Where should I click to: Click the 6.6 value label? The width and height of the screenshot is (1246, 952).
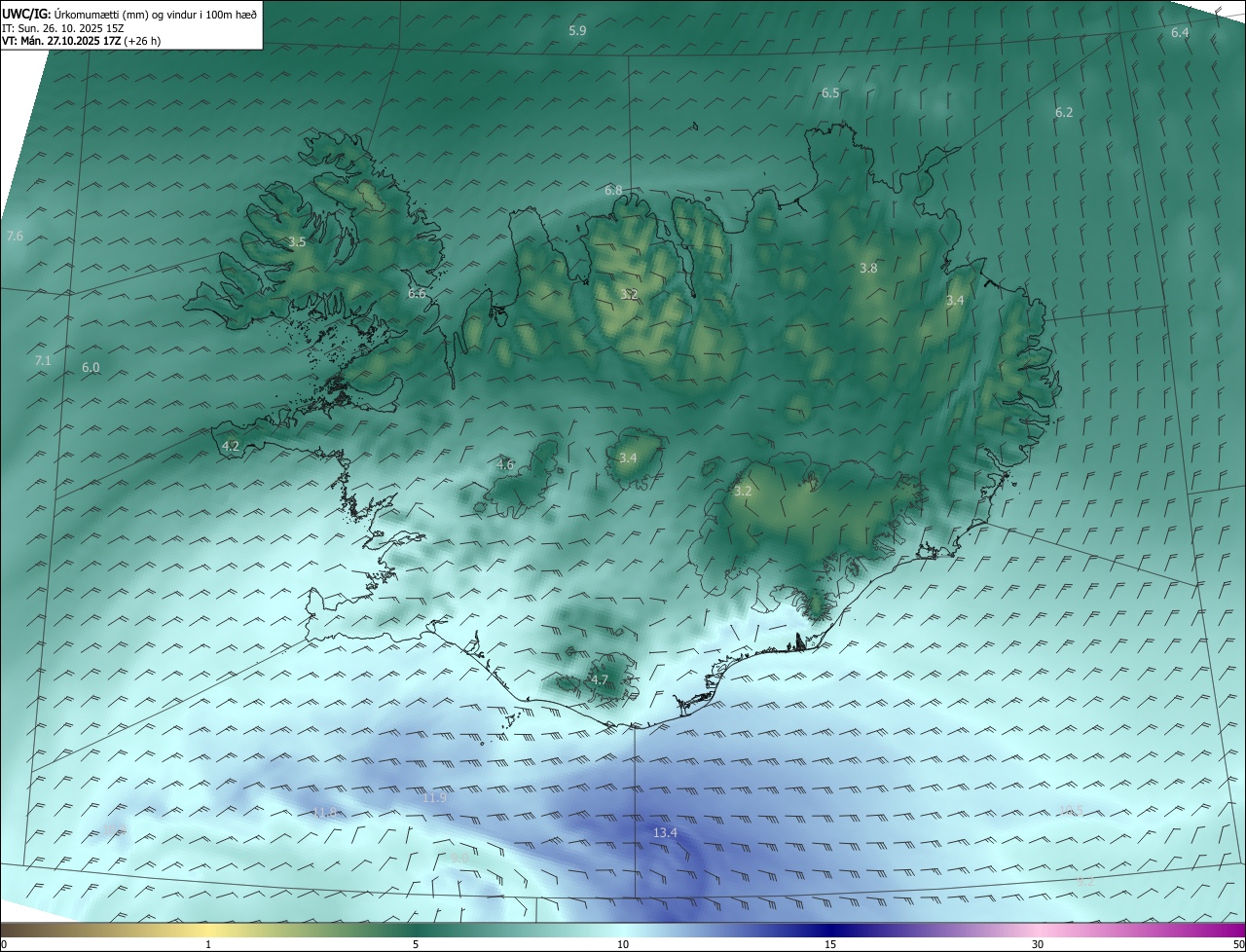tap(417, 294)
